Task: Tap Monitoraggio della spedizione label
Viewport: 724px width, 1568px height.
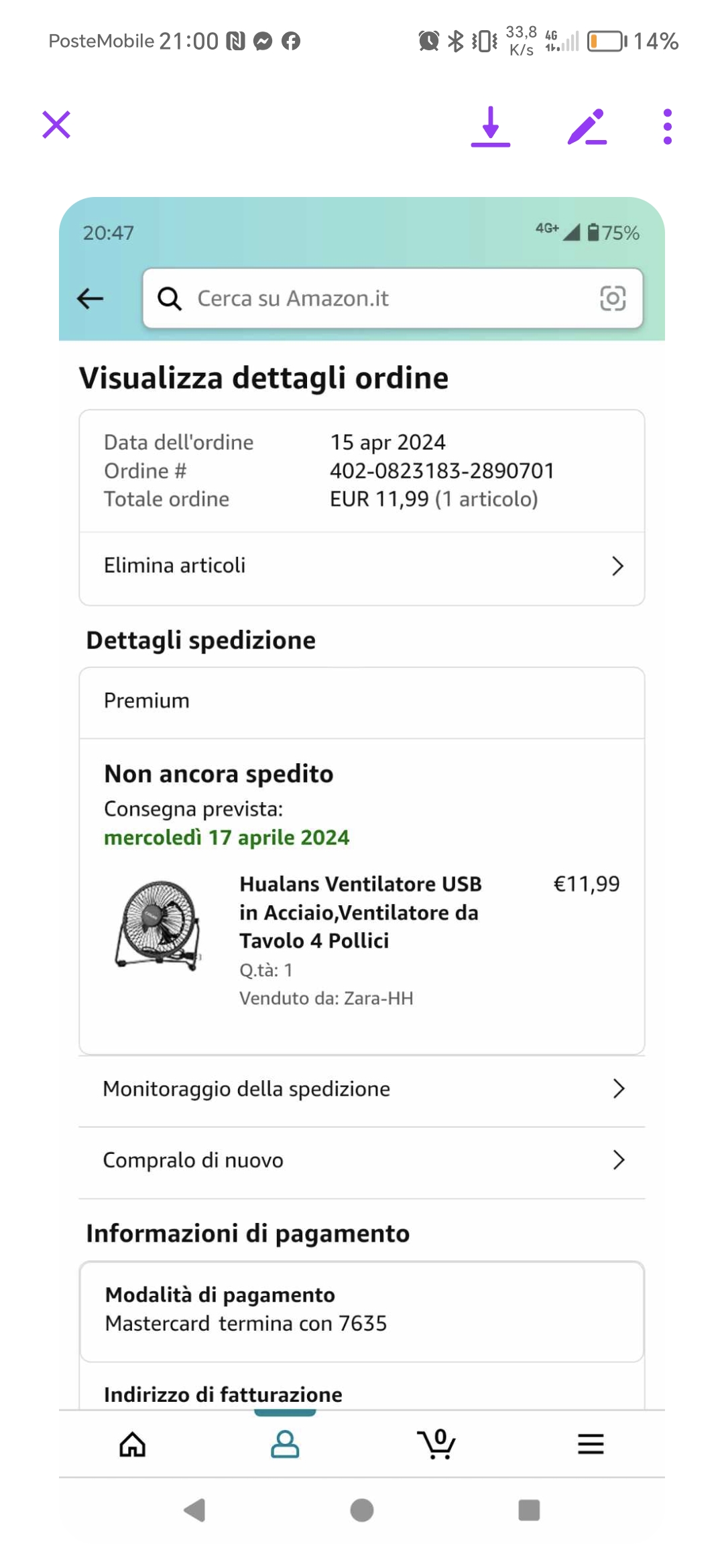Action: coord(246,1089)
